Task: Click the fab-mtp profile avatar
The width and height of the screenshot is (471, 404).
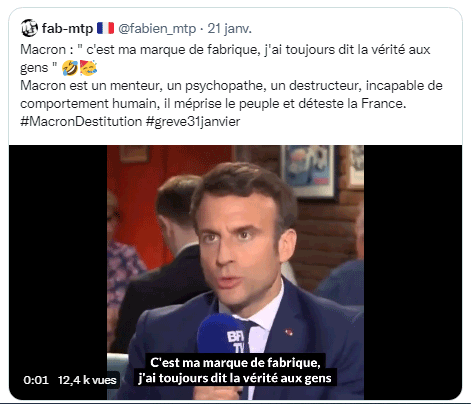Action: tap(29, 28)
